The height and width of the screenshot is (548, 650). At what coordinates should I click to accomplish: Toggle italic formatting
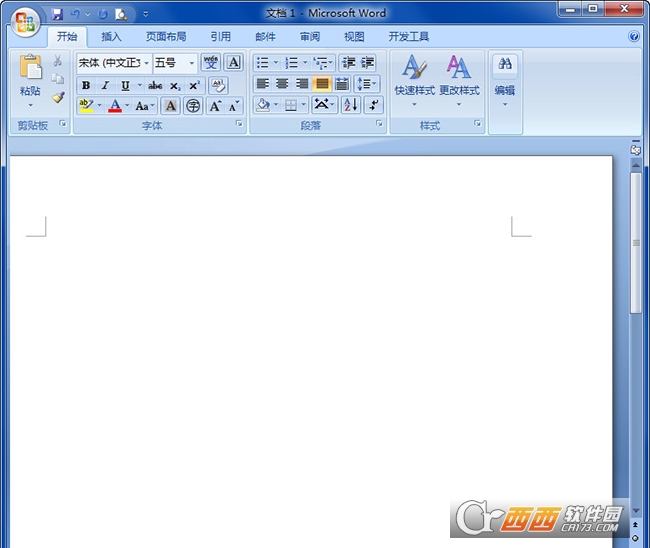coord(105,85)
